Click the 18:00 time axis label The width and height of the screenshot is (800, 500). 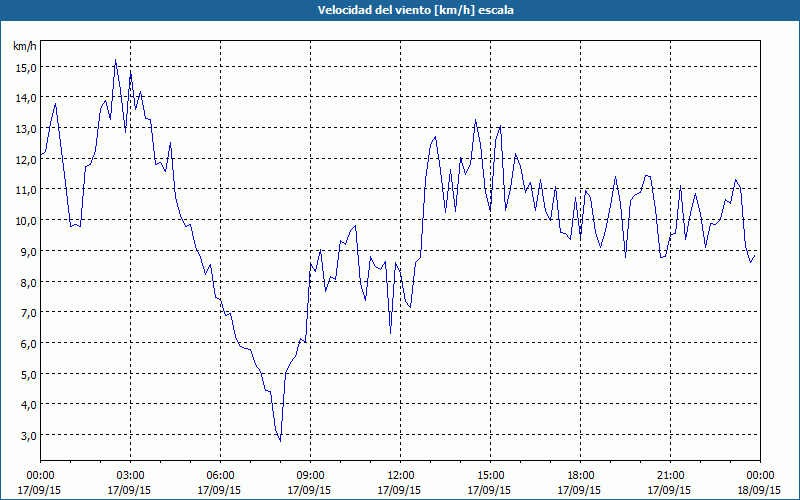581,476
